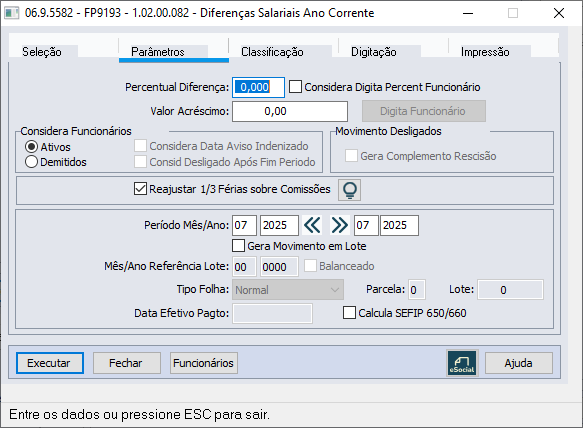Click the Movimento Desligados group label
This screenshot has height=428, width=583.
tap(388, 131)
